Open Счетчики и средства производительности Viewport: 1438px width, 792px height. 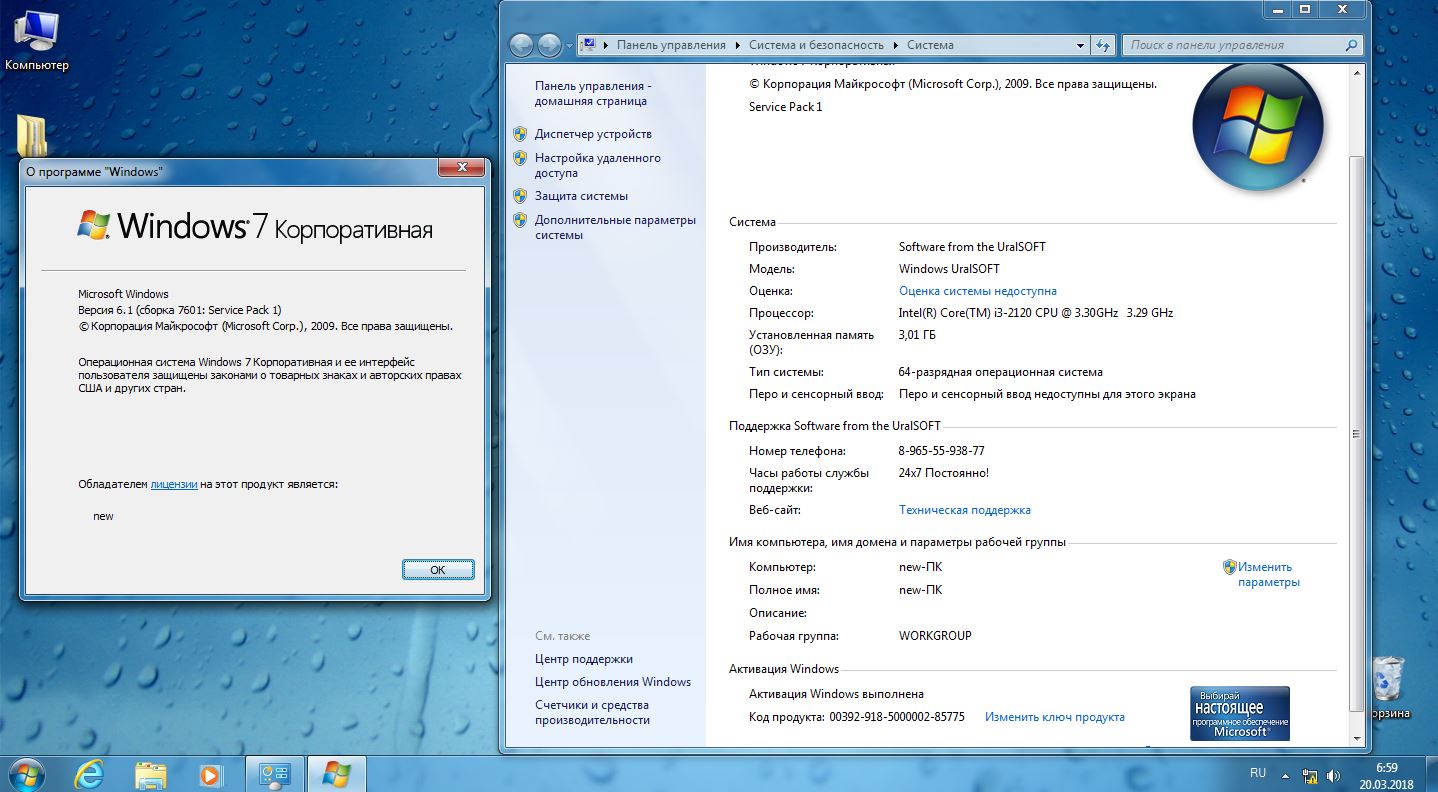pyautogui.click(x=592, y=712)
